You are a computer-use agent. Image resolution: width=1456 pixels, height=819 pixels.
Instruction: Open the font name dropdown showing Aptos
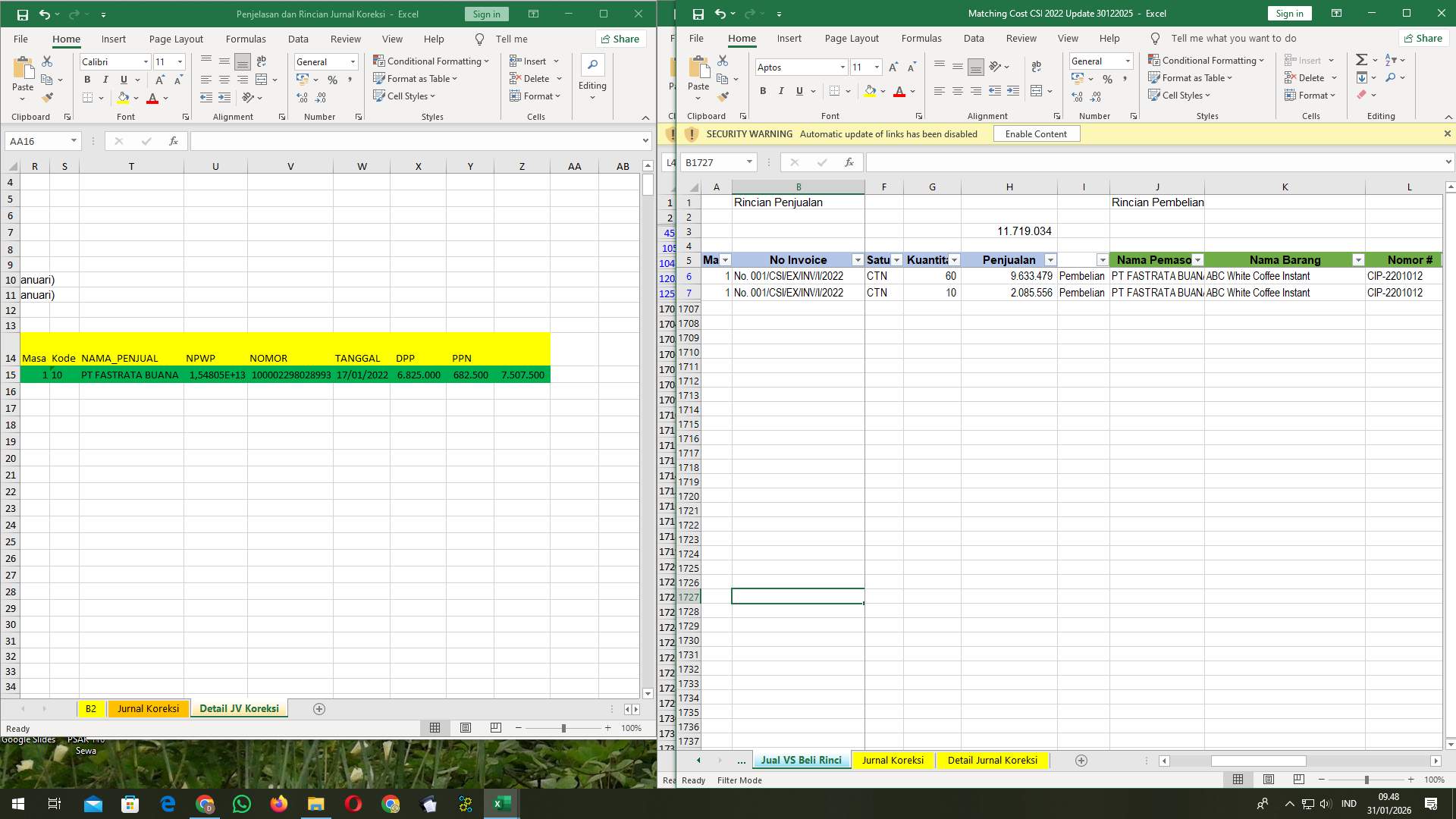click(x=842, y=67)
